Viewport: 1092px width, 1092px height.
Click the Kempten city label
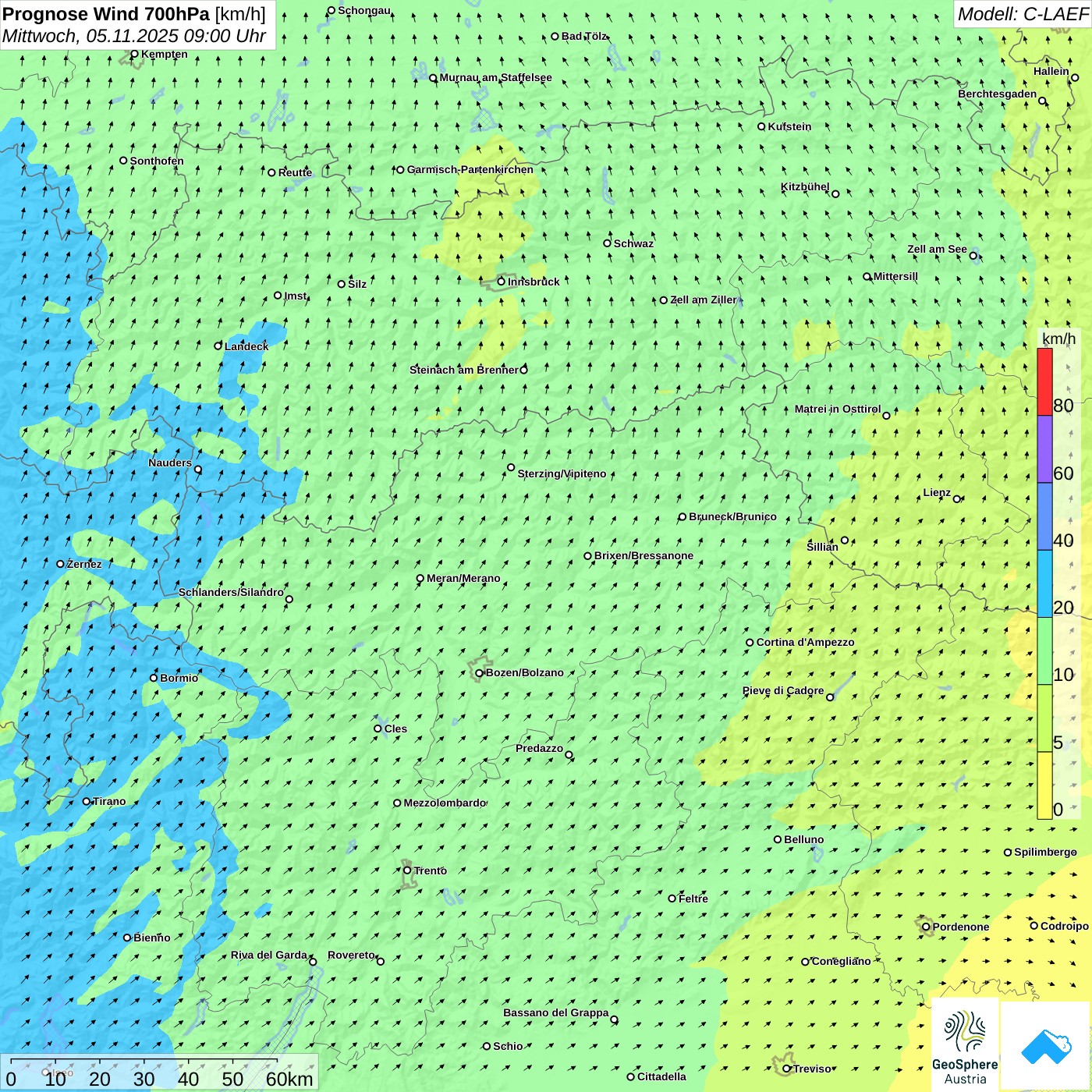[164, 54]
